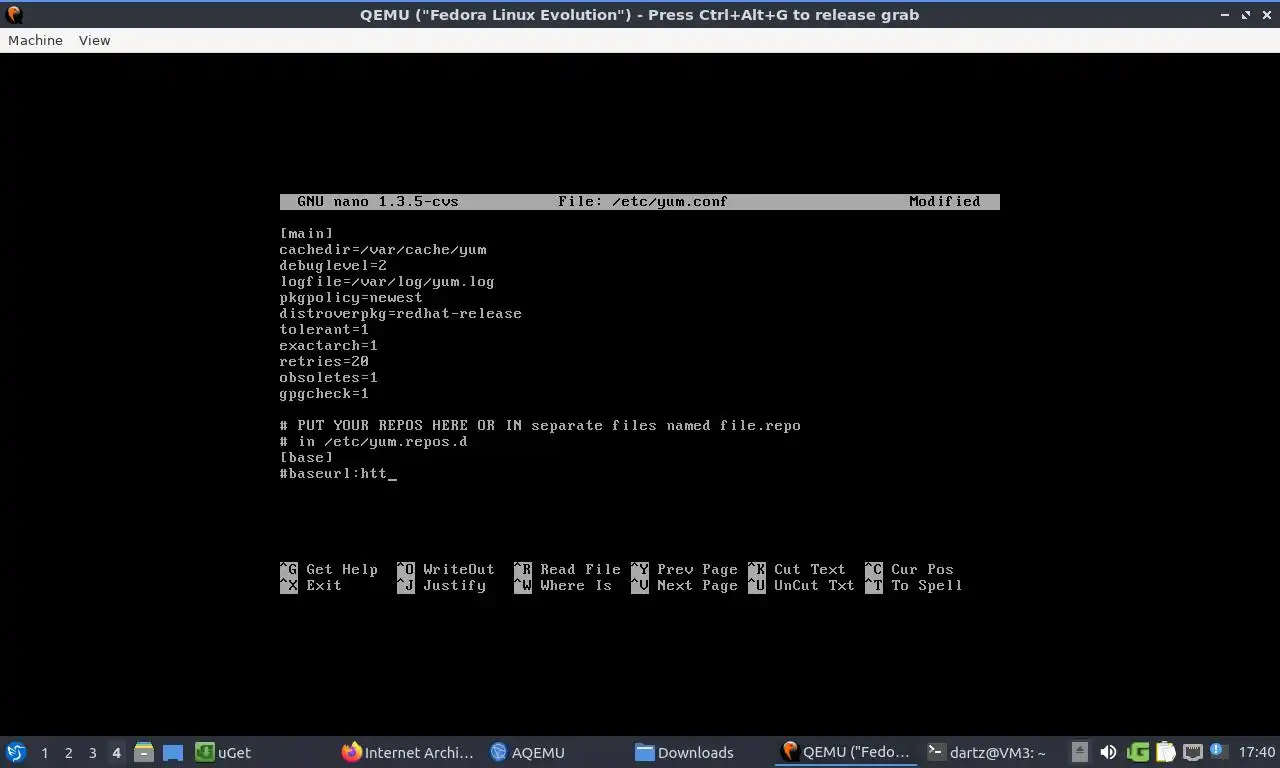Click the cachedir=/var/cache/yum line
The height and width of the screenshot is (768, 1280).
click(x=383, y=249)
